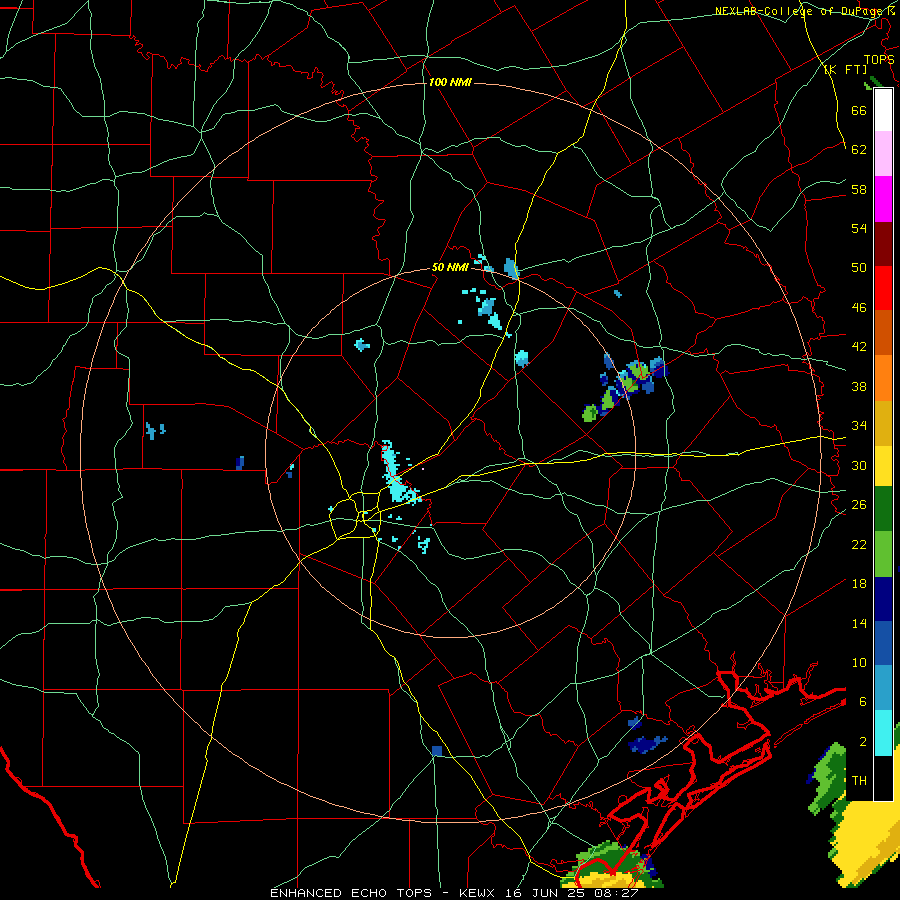Click the 14 value on the legend
The image size is (900, 900).
(x=859, y=623)
